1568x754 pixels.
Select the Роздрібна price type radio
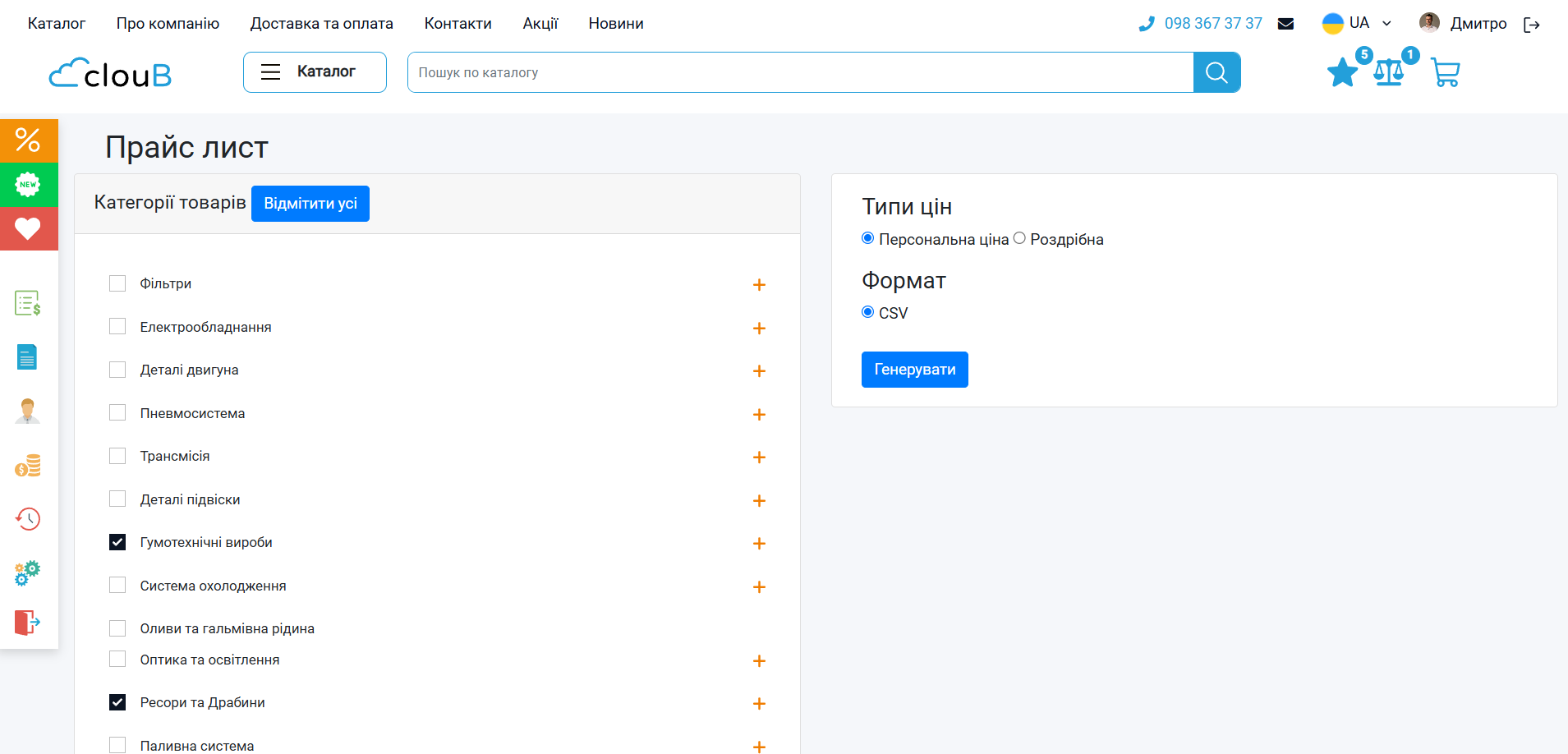tap(1019, 238)
